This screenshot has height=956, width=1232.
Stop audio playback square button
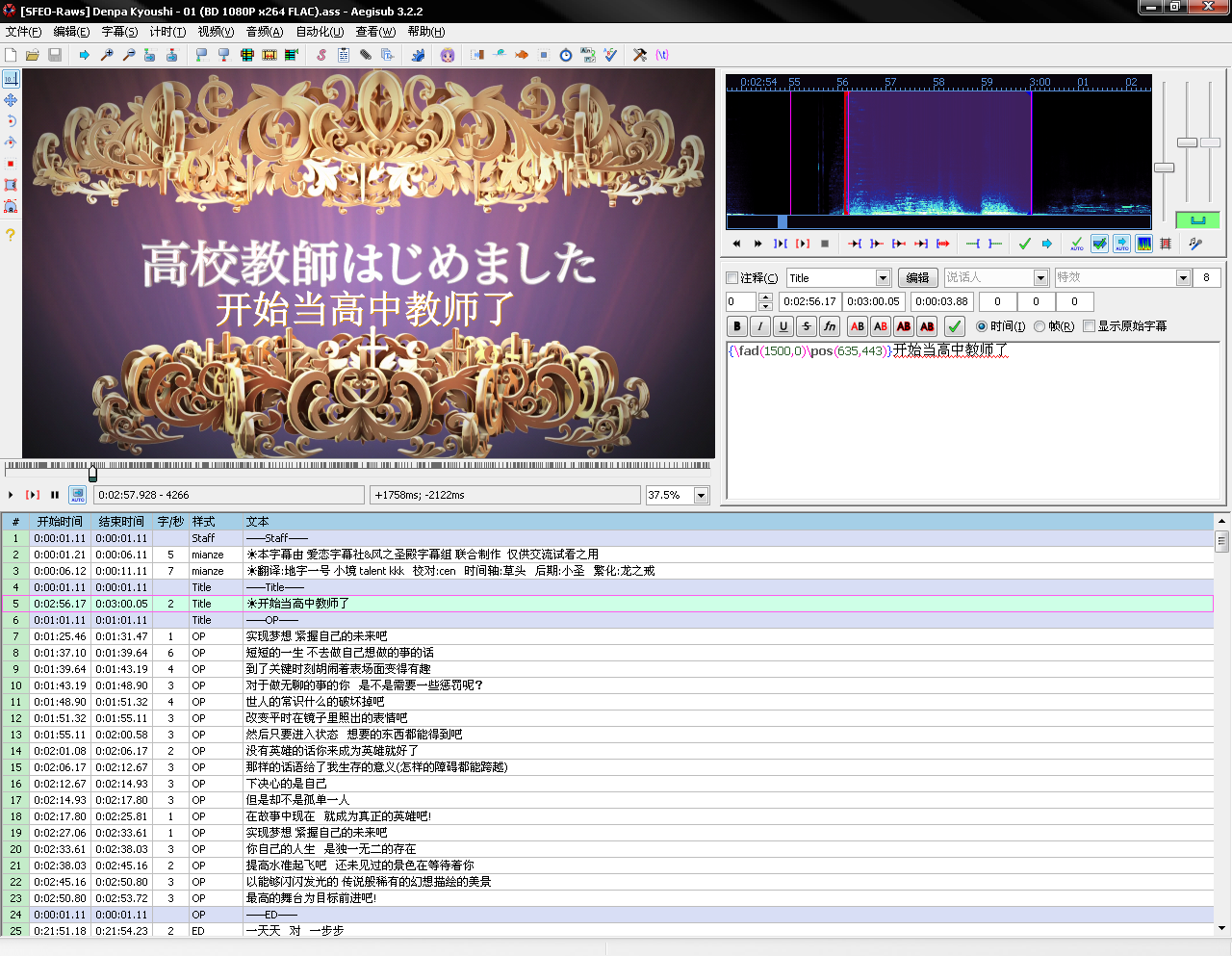tap(825, 244)
